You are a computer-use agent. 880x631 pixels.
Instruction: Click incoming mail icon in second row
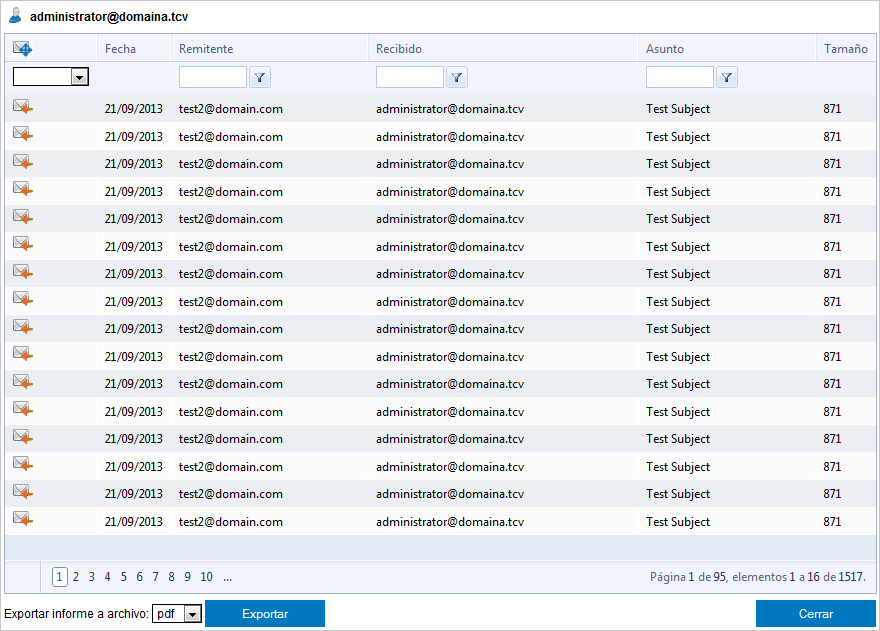(22, 136)
